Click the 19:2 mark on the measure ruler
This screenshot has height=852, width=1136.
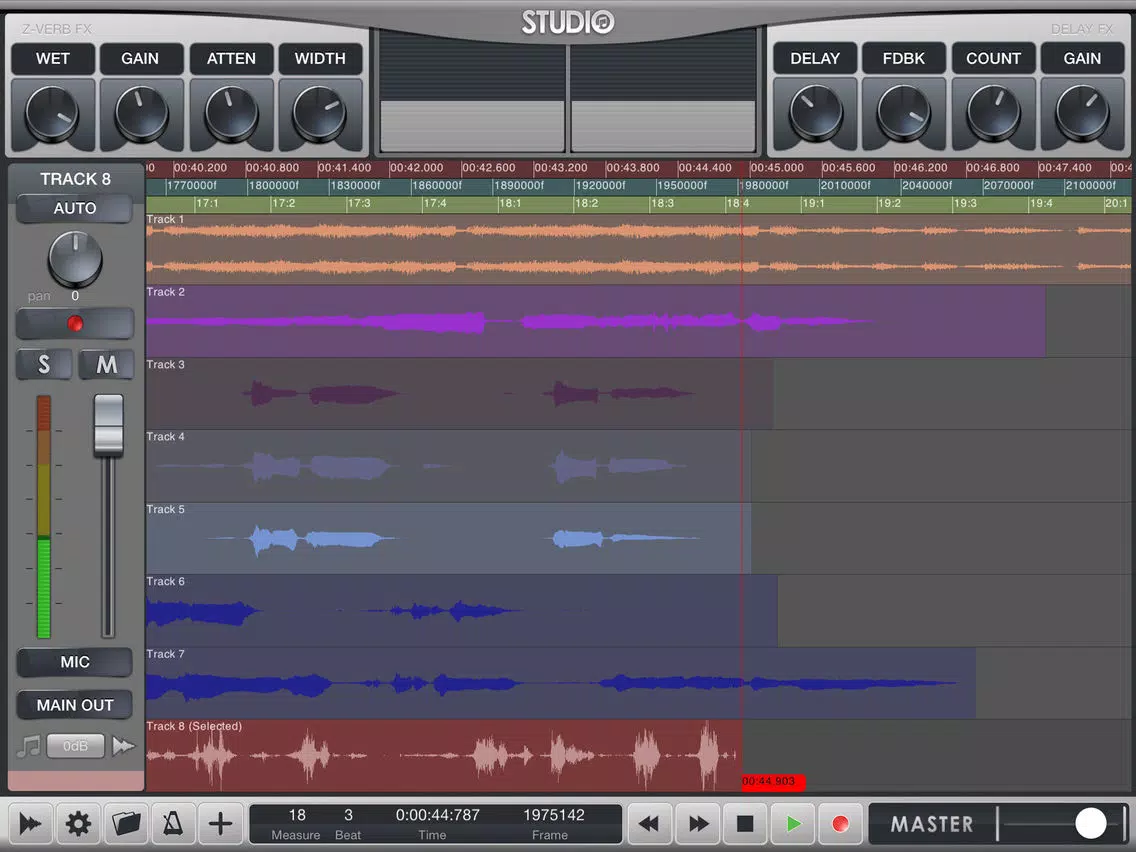[889, 204]
